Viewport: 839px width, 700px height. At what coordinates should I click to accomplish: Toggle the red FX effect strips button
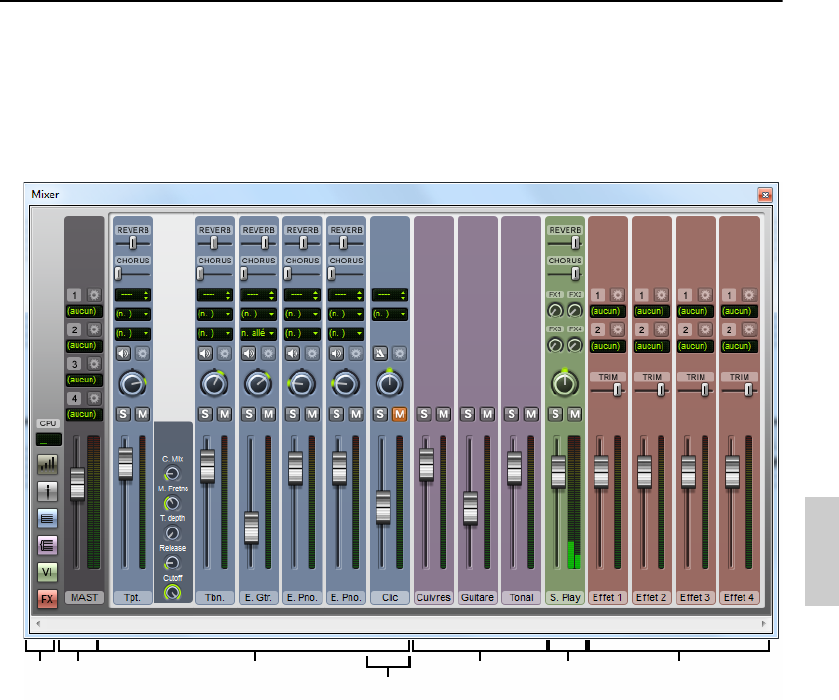click(x=48, y=599)
